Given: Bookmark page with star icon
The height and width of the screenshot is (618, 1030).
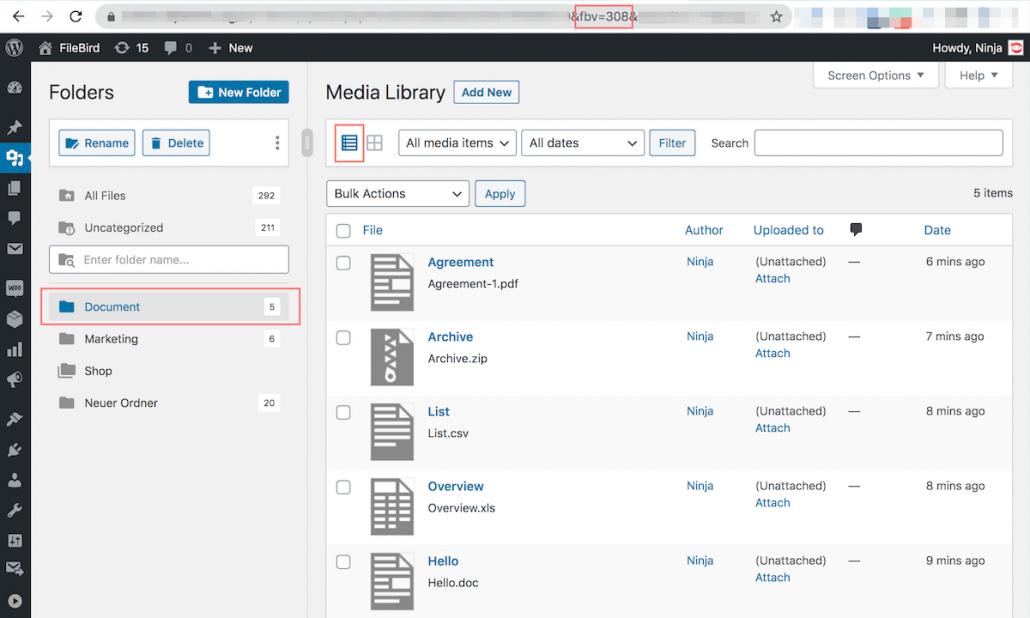Looking at the screenshot, I should pyautogui.click(x=776, y=17).
